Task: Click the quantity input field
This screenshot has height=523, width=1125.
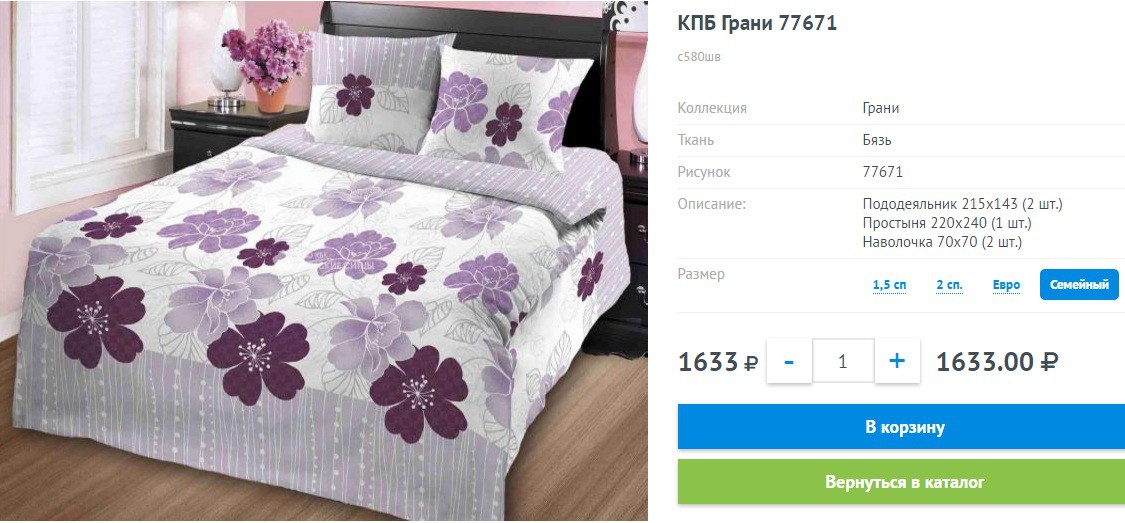Action: [x=843, y=361]
